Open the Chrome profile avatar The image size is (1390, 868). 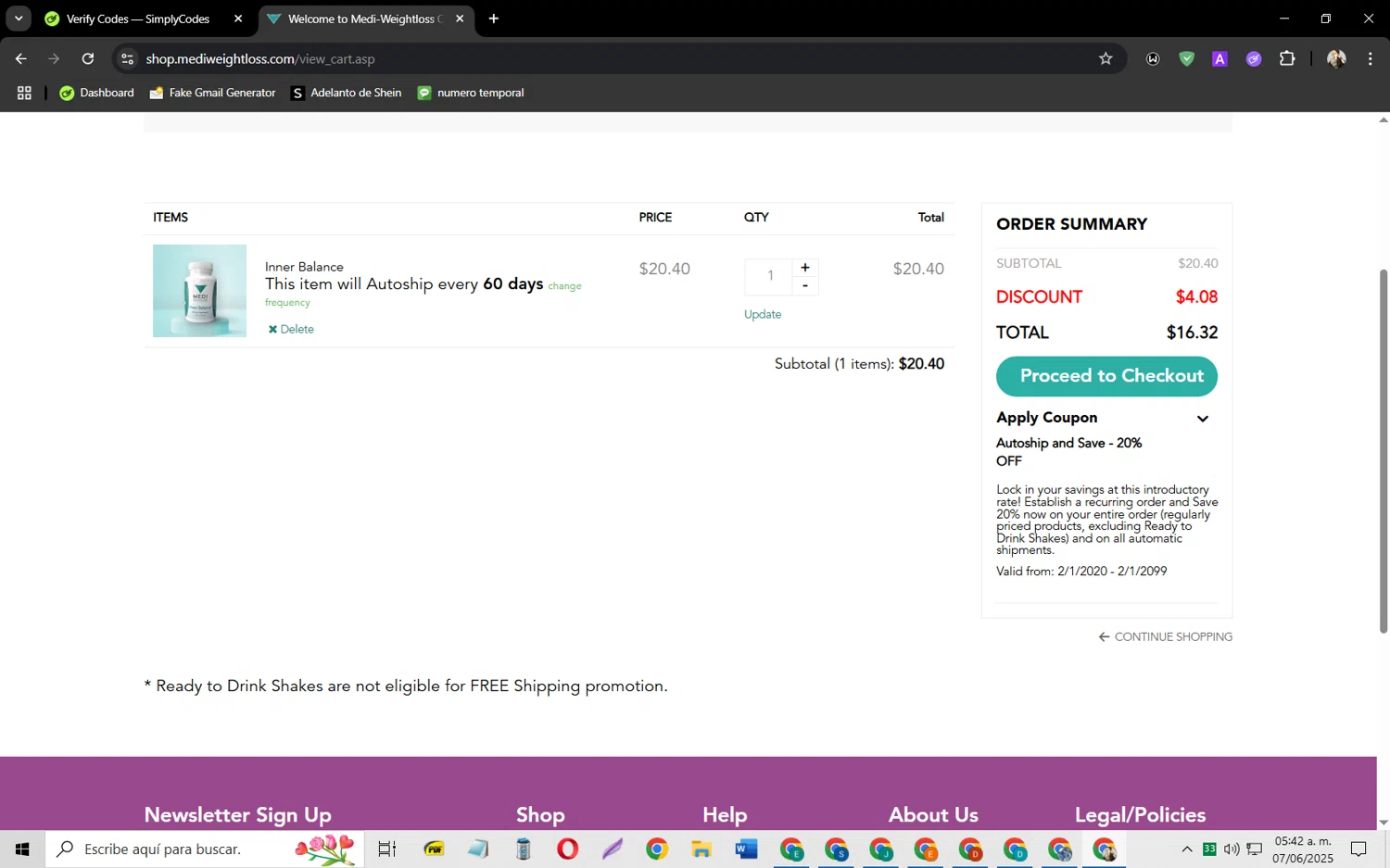(x=1336, y=58)
